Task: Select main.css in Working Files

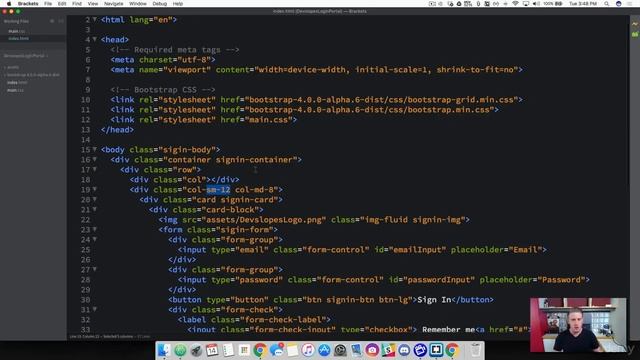Action: [x=17, y=31]
